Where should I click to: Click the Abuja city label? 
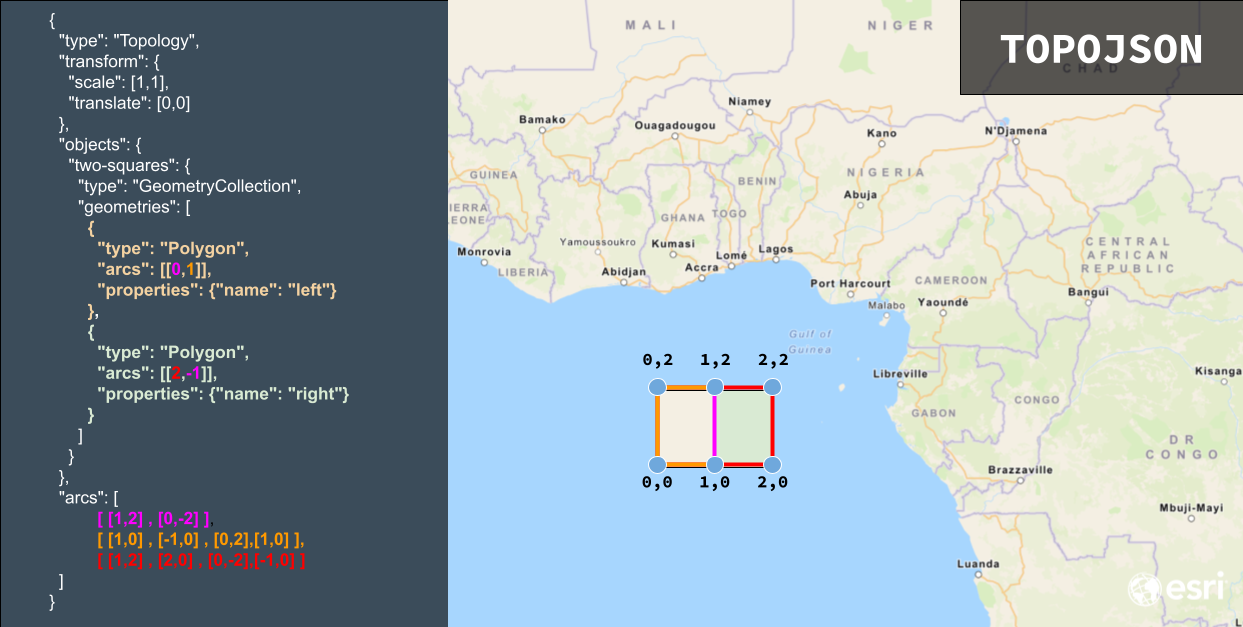(861, 195)
